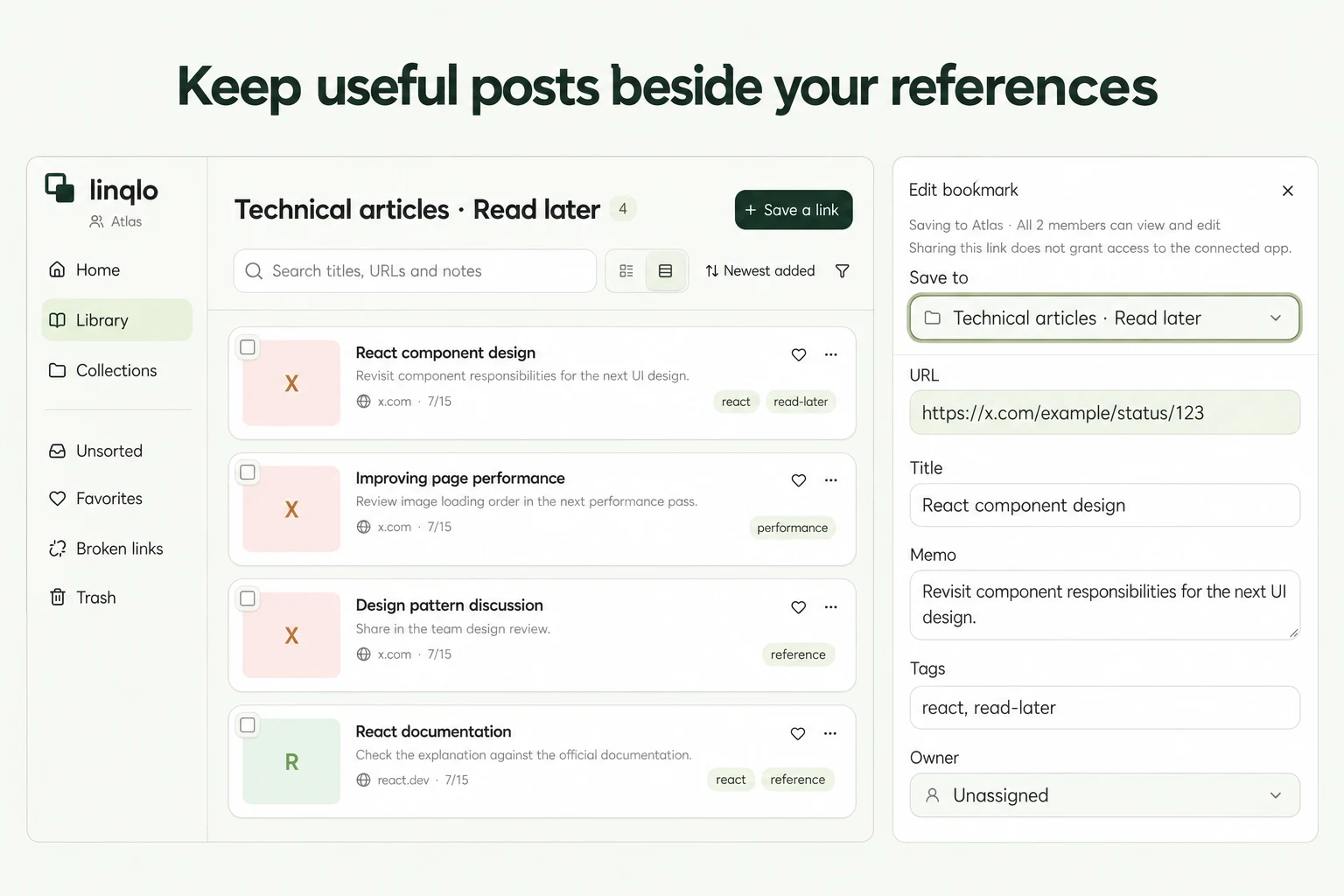The height and width of the screenshot is (896, 1344).
Task: Open the X thumbnail for Improving page performance
Action: pyautogui.click(x=291, y=509)
